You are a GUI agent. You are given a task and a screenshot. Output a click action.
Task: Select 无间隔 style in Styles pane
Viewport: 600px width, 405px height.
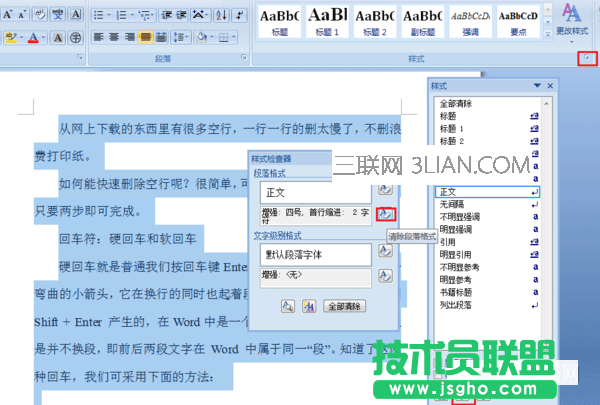click(x=488, y=204)
